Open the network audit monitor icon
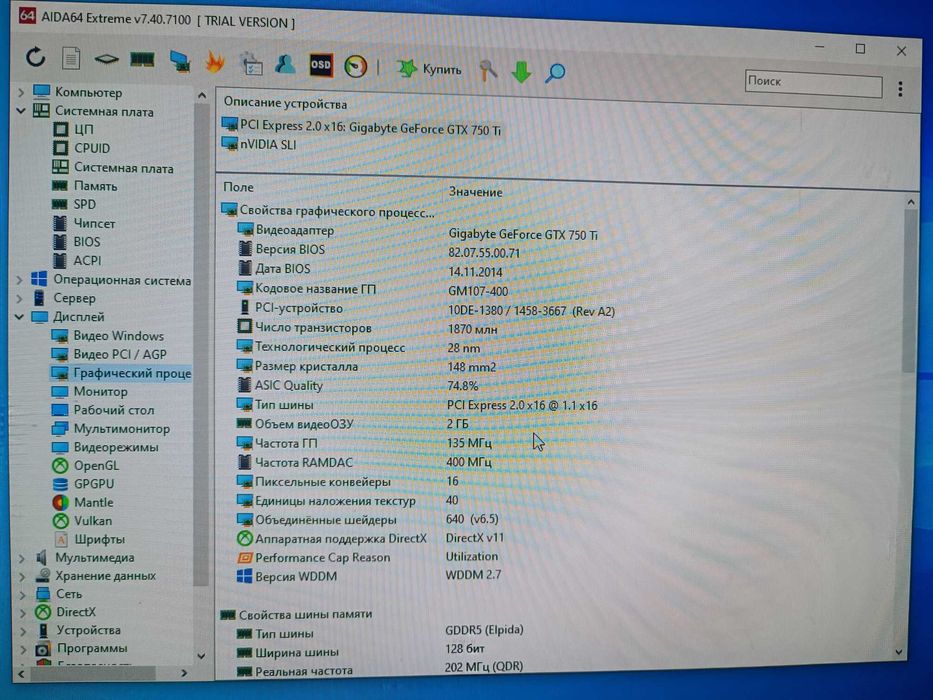The image size is (933, 700). (x=180, y=61)
